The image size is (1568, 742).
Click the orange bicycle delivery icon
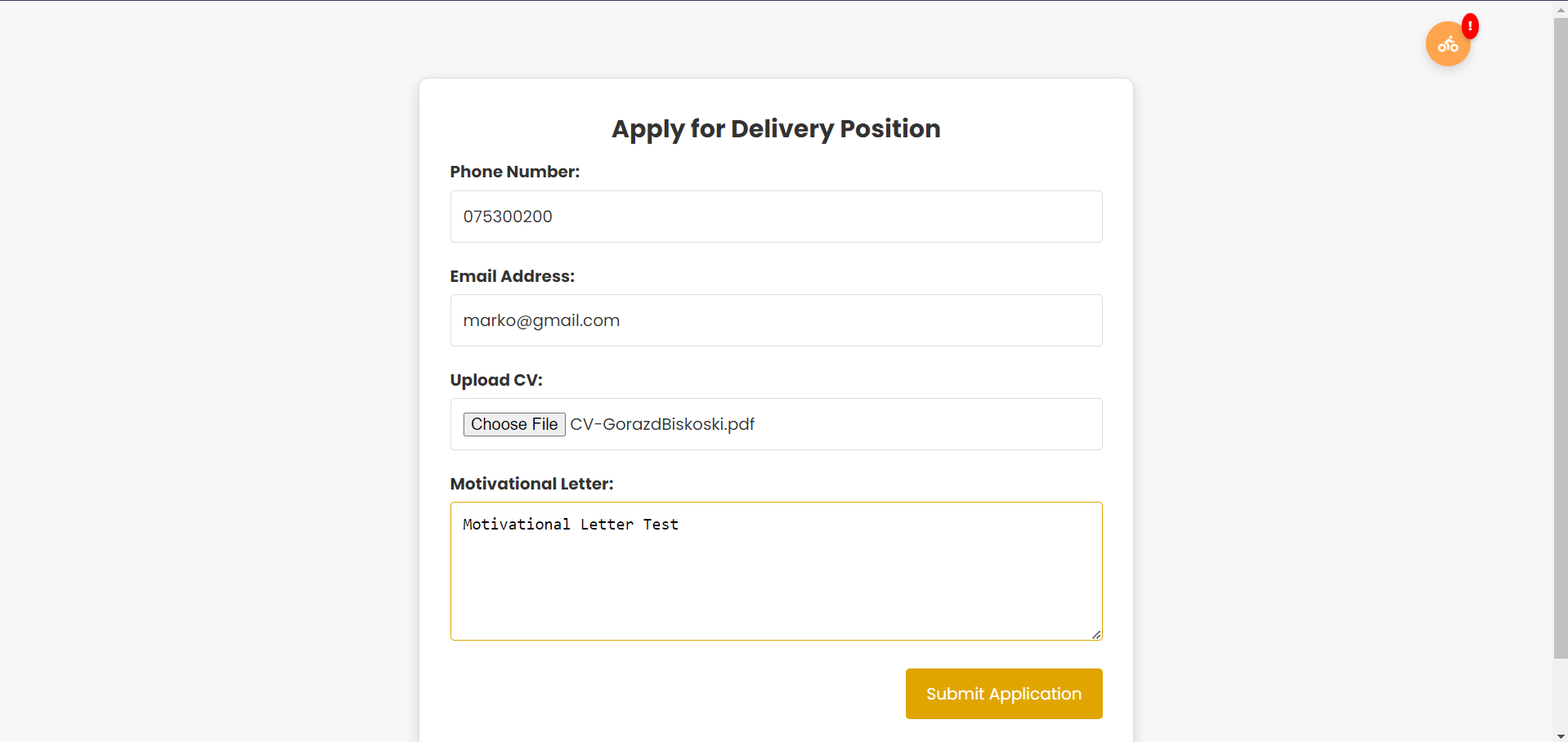[x=1447, y=44]
